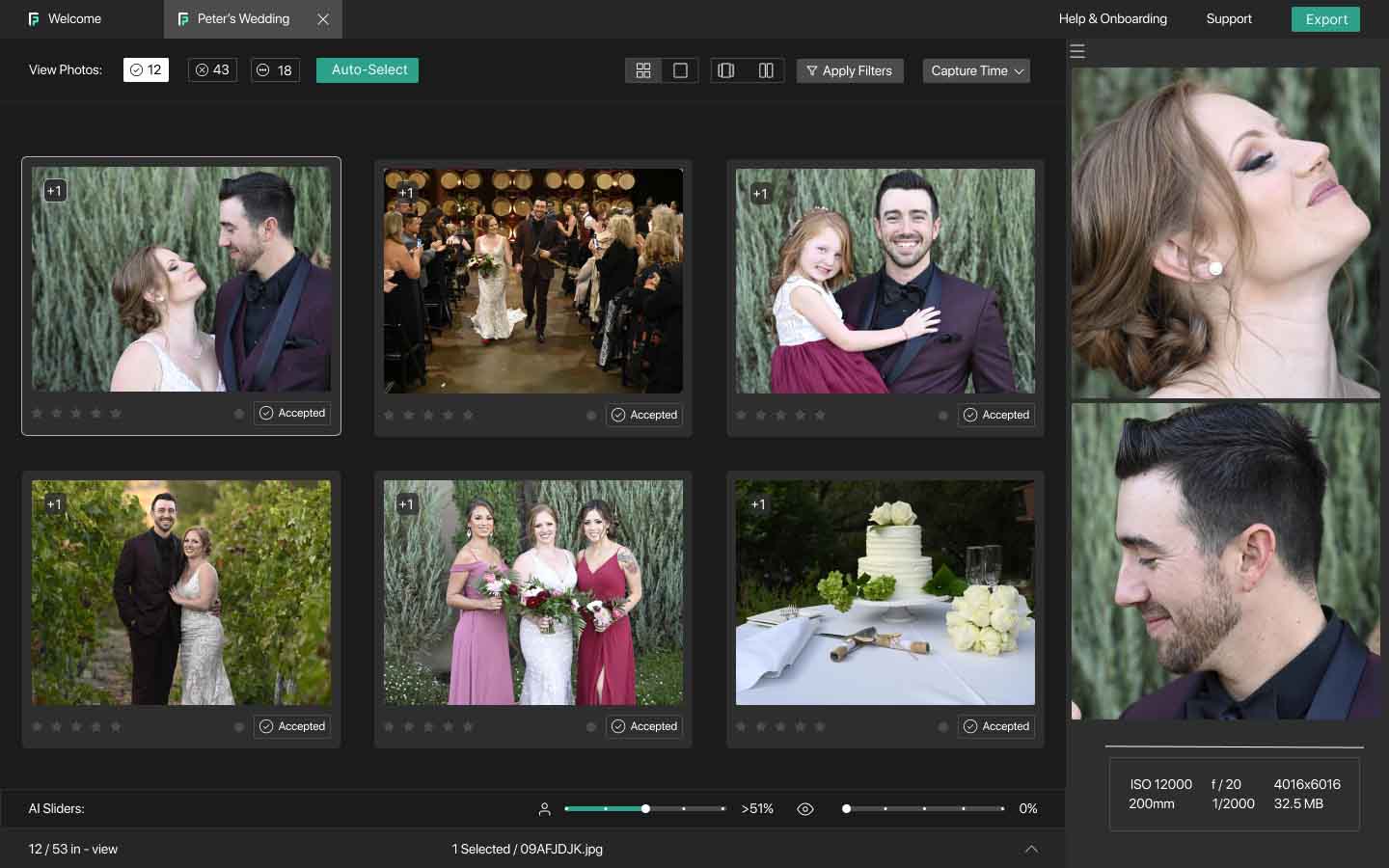Filter to the 43 rejected photos

(x=211, y=69)
